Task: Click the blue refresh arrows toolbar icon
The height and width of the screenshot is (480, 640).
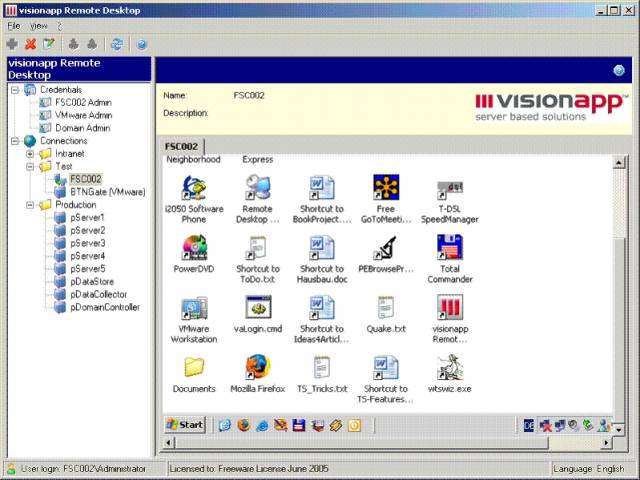Action: point(117,44)
